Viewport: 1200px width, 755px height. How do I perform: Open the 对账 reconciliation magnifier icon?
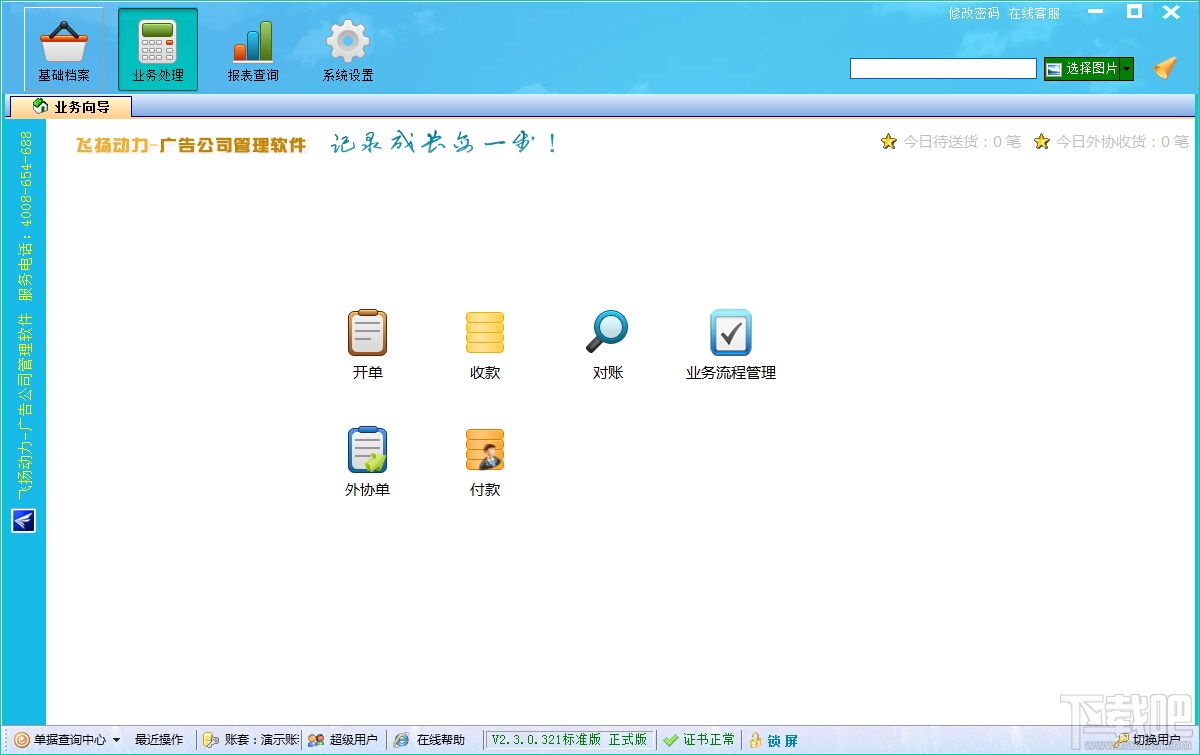607,333
